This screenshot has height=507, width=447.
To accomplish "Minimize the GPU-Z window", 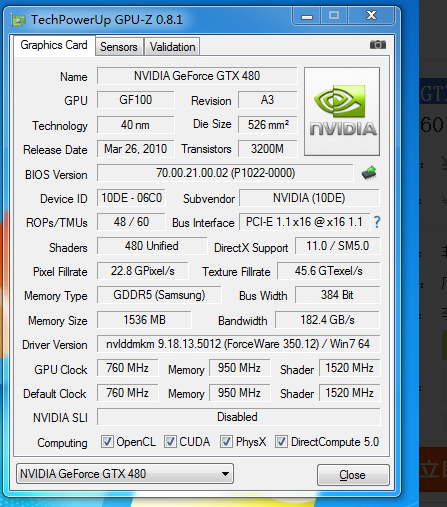I will point(307,16).
